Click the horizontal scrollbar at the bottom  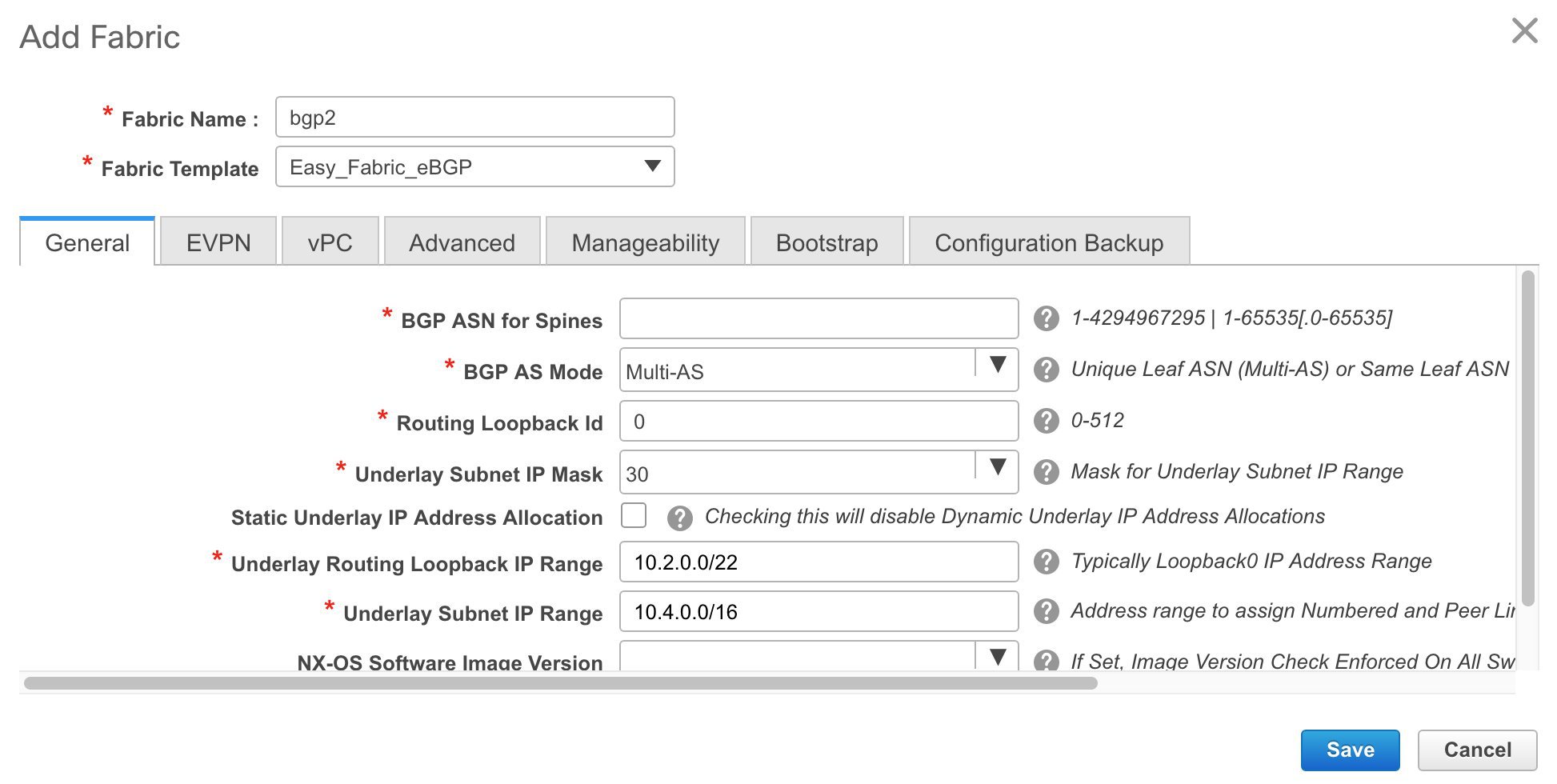tap(560, 684)
